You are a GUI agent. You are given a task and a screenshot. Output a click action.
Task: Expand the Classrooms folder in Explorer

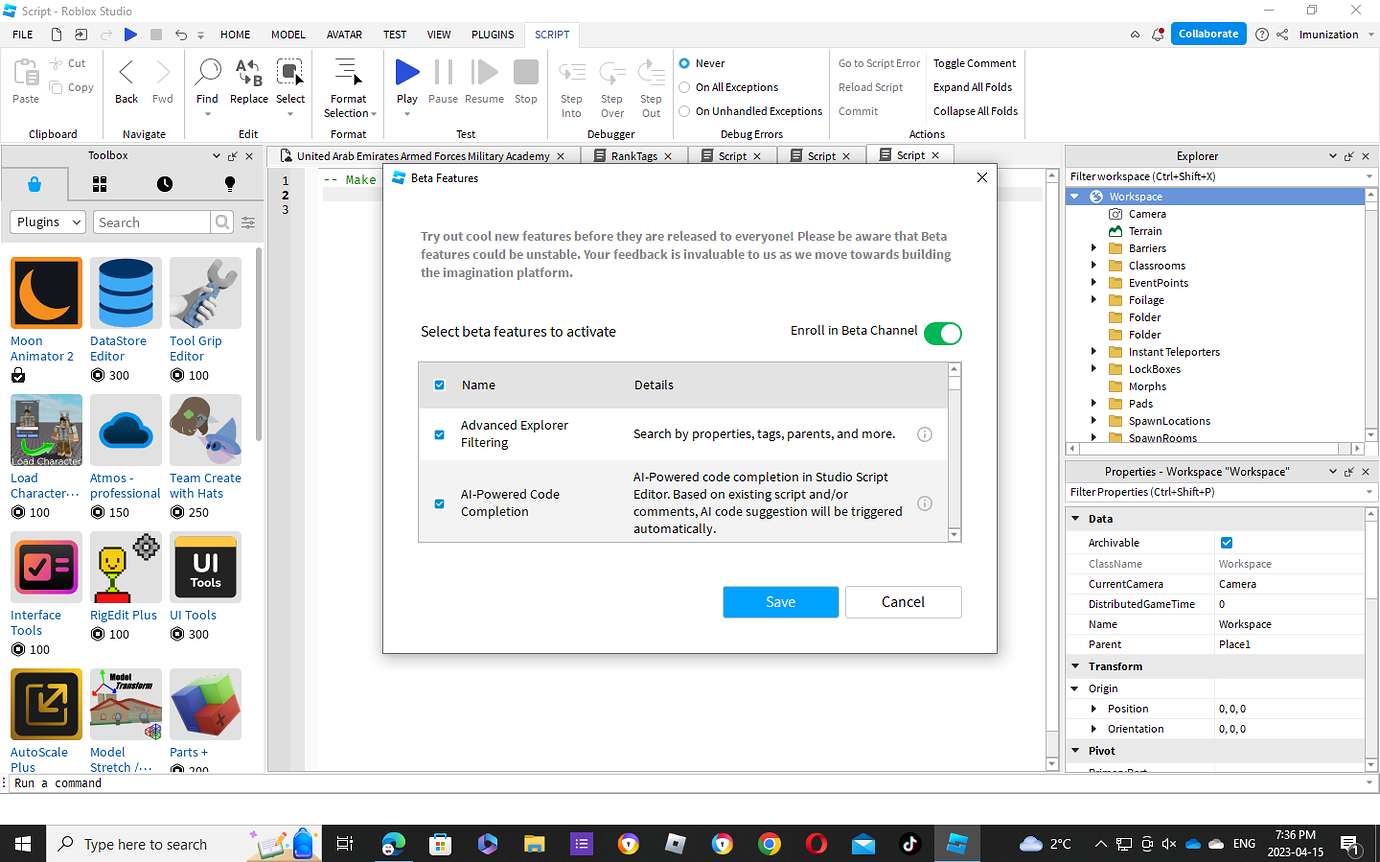1094,265
